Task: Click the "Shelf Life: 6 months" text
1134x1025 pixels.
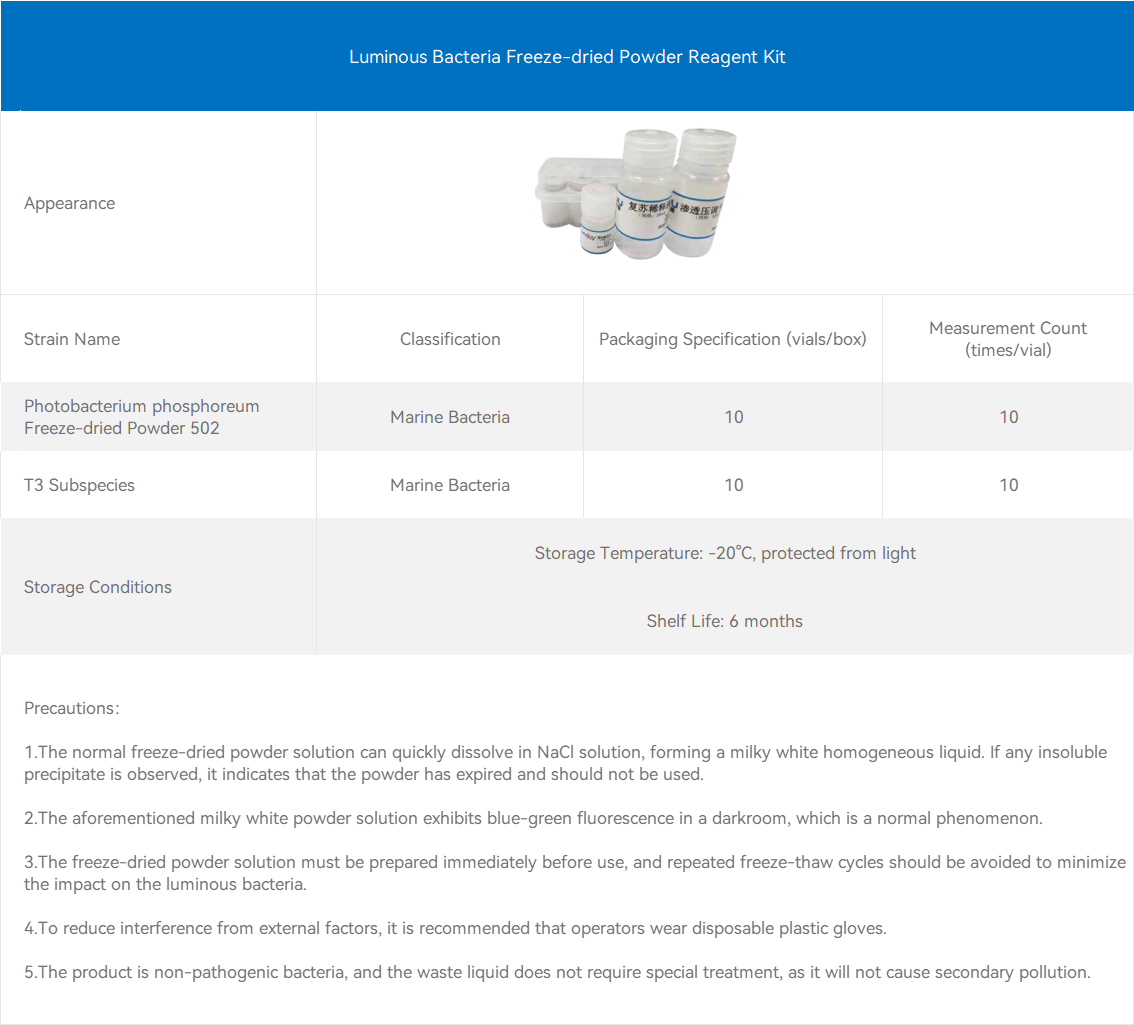Action: coord(725,621)
